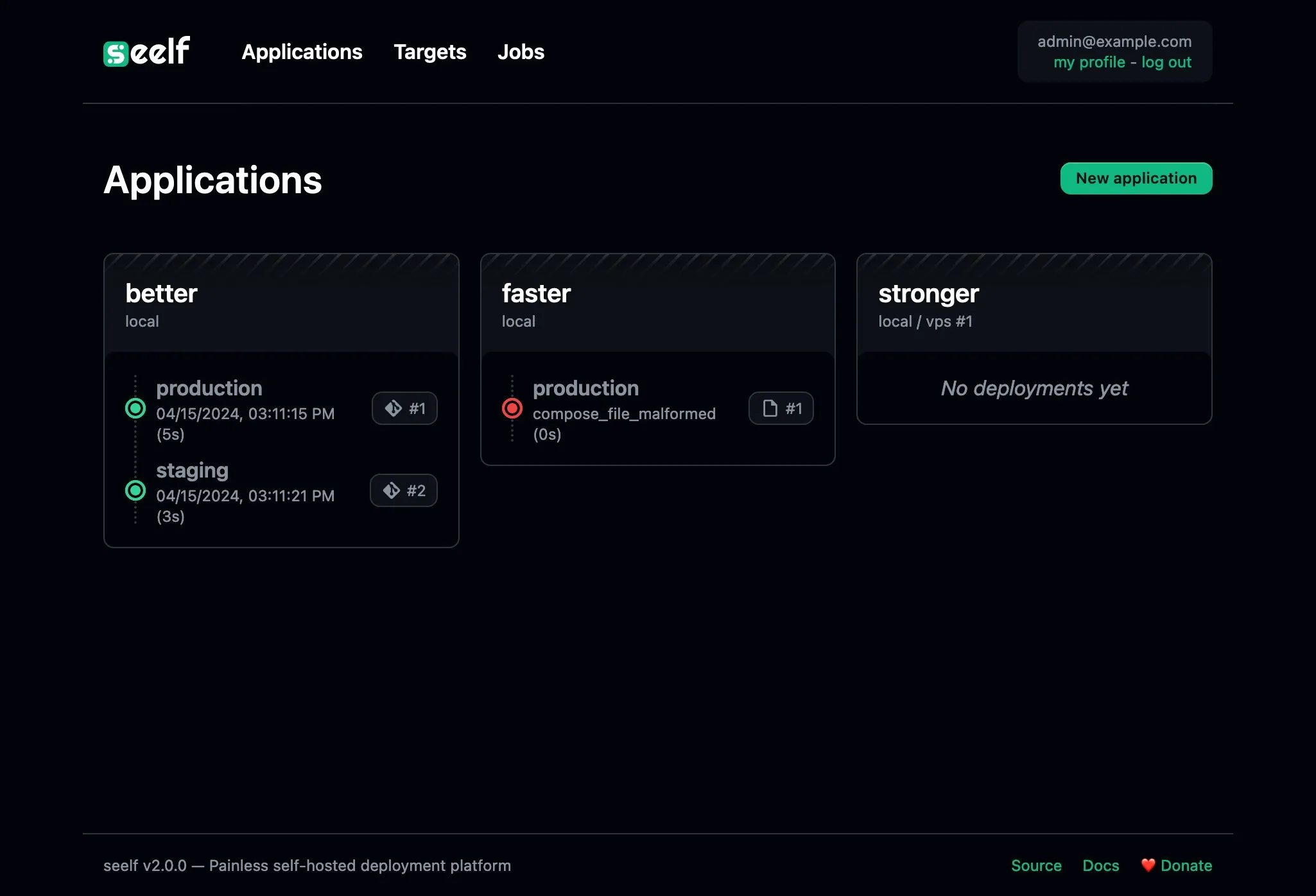Open the Source link in footer
Image resolution: width=1316 pixels, height=896 pixels.
(x=1036, y=865)
